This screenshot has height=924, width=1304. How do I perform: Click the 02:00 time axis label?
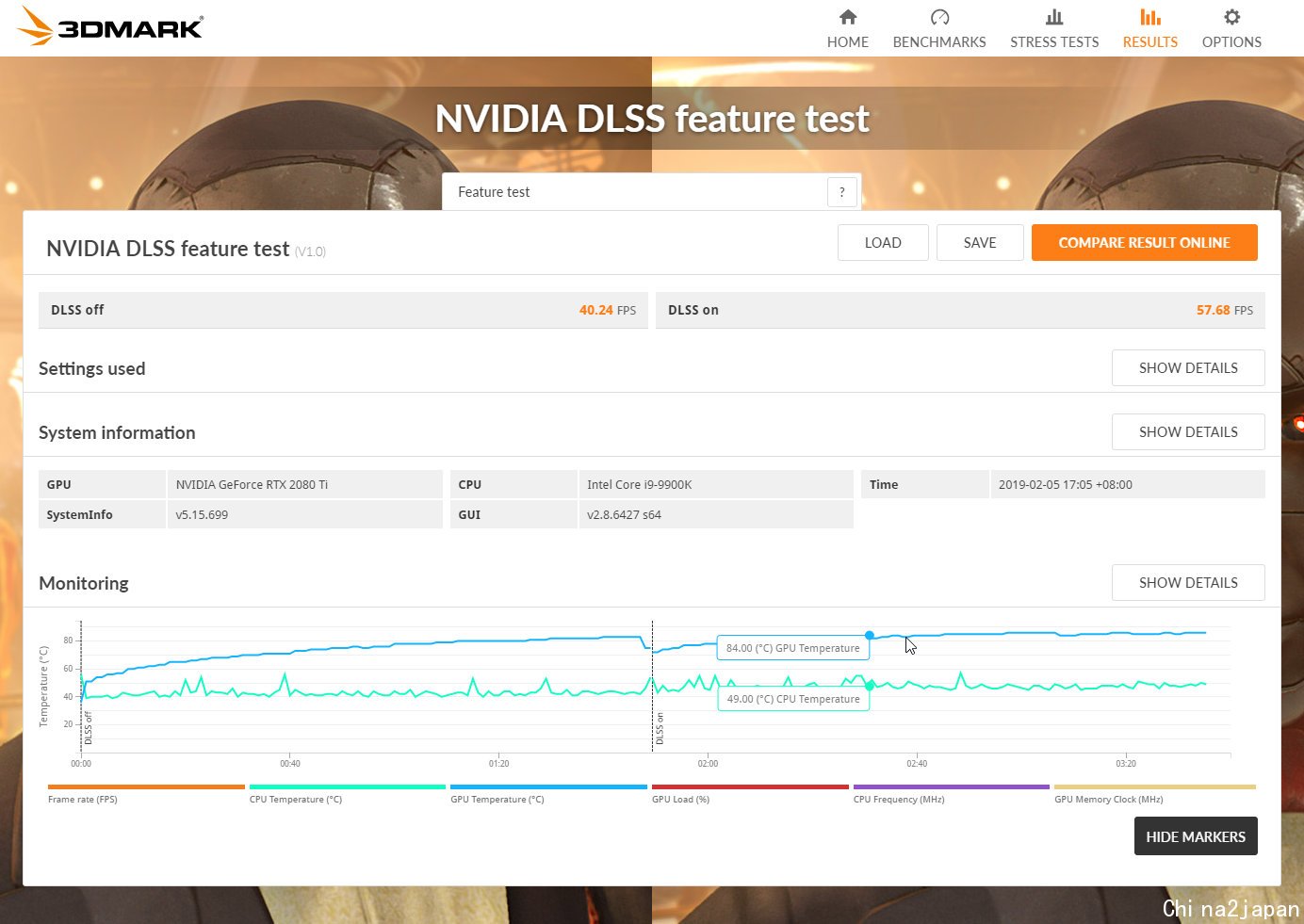coord(708,764)
